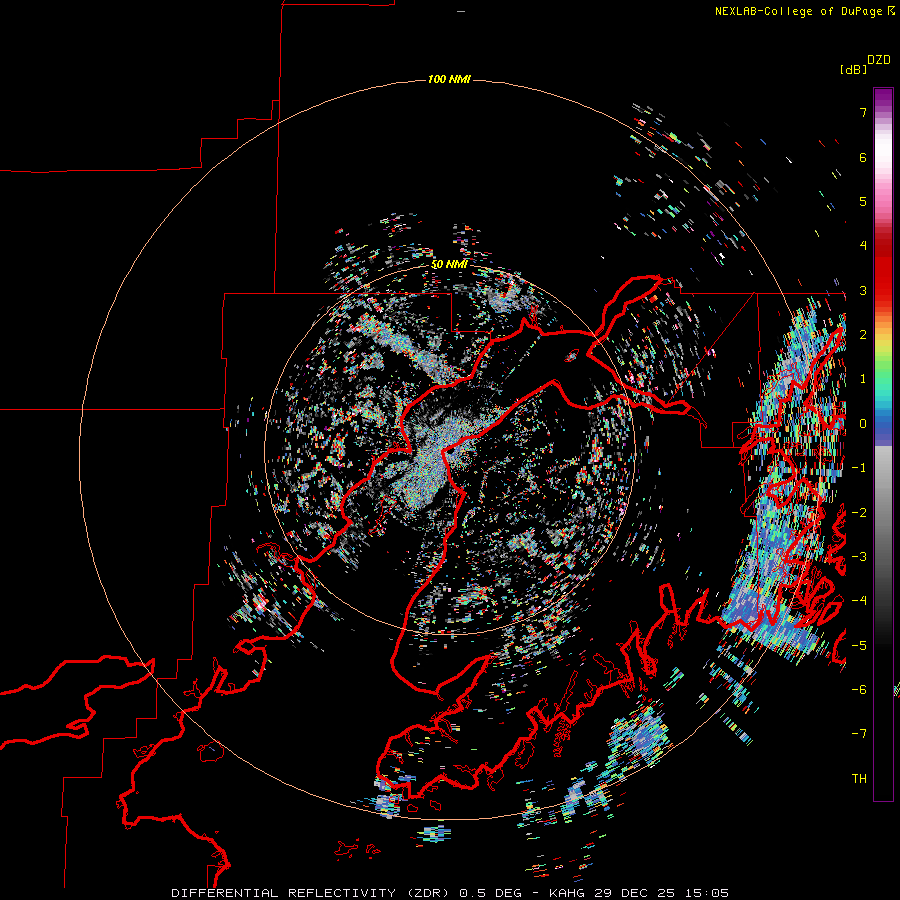
Task: Click the -2 value on color scale
Action: click(x=859, y=513)
